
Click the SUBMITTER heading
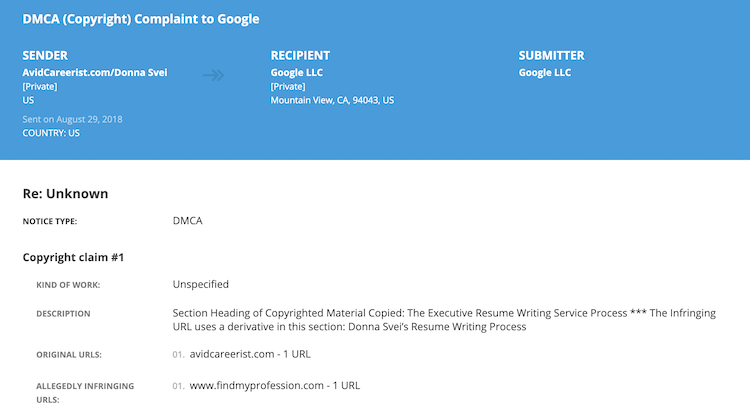click(551, 56)
